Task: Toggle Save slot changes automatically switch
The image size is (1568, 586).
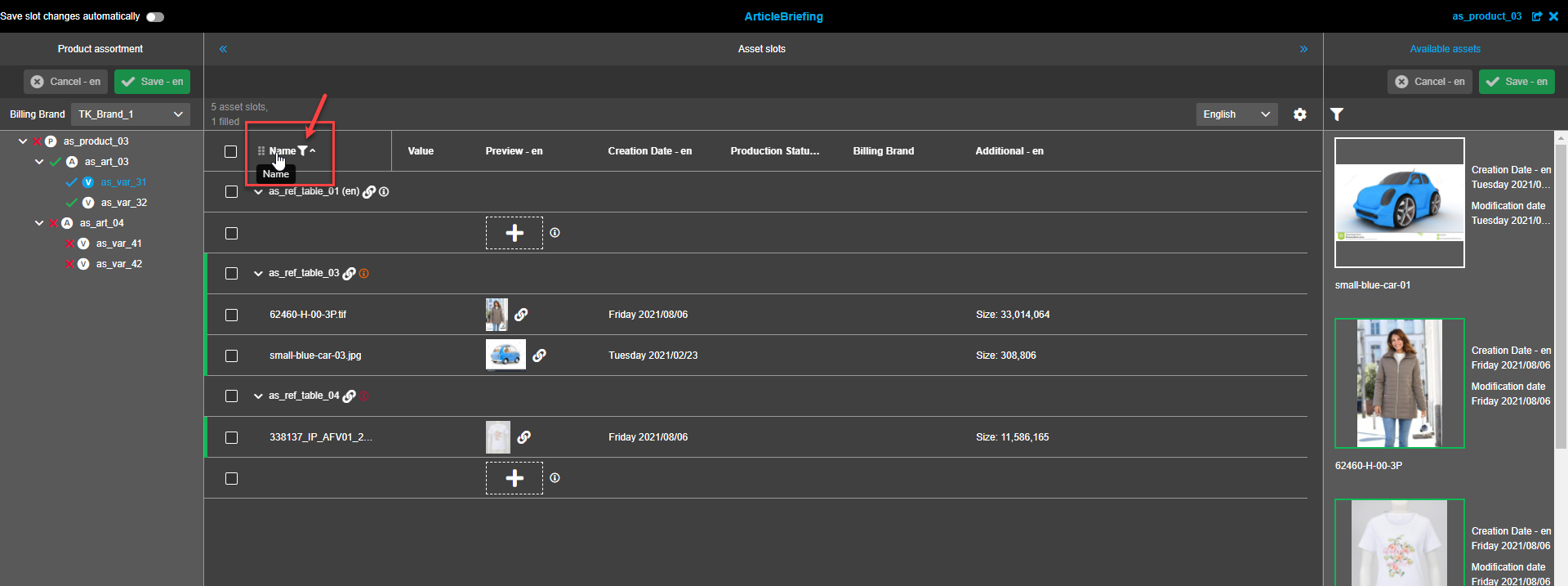Action: point(155,16)
